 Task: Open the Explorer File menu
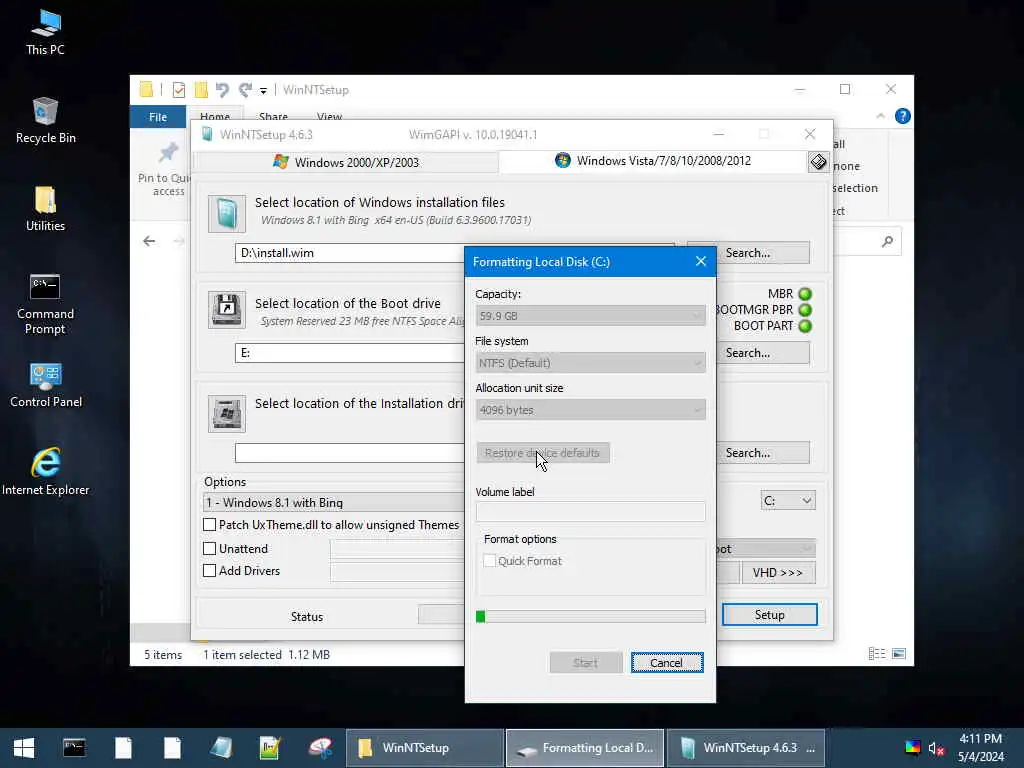click(158, 117)
